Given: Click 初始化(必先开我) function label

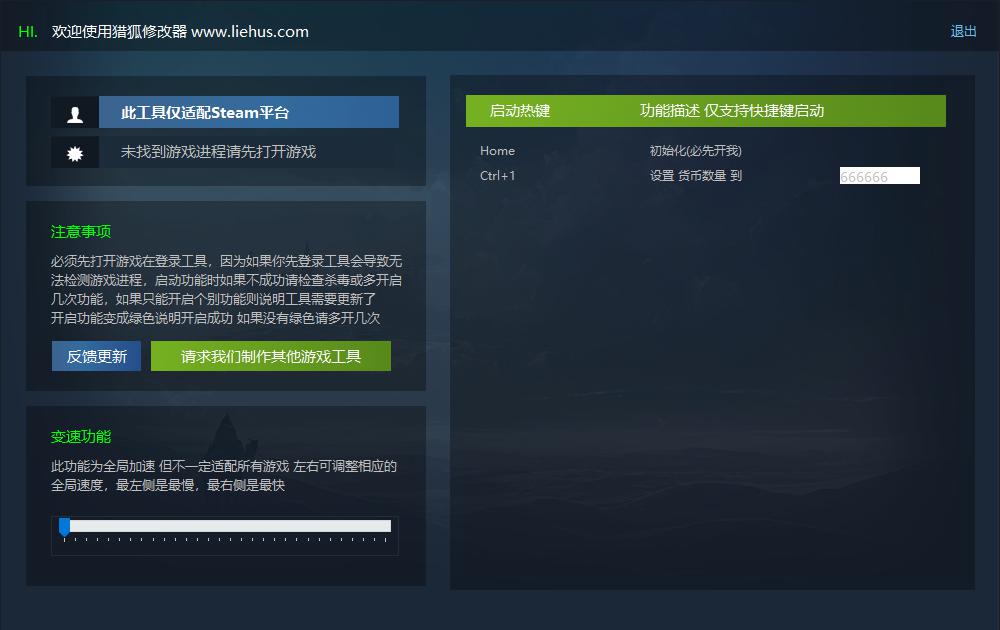Looking at the screenshot, I should point(695,151).
